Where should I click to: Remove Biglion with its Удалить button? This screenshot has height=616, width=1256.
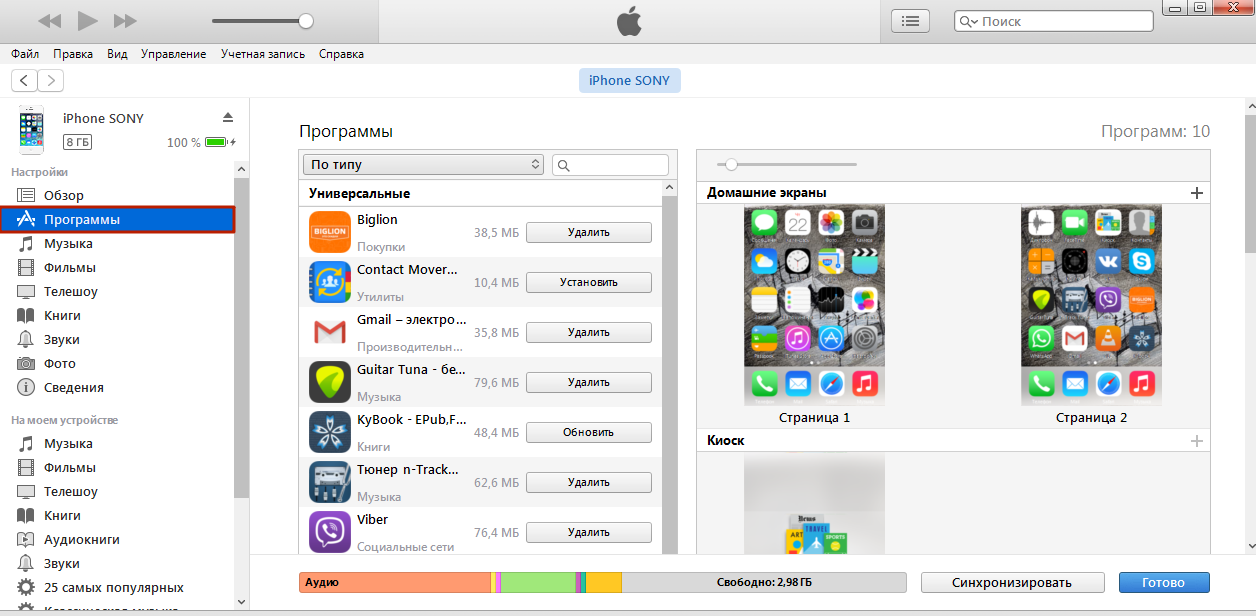(589, 232)
